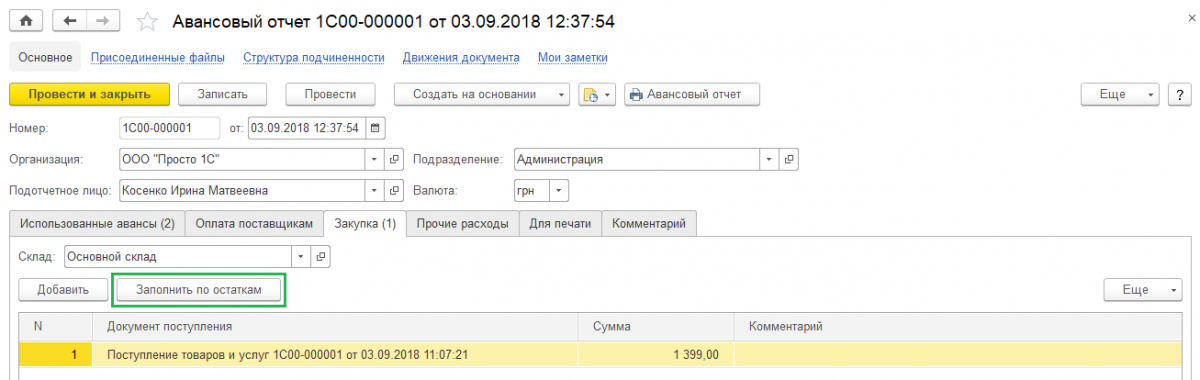Open the Валюта currency dropdown

click(559, 190)
